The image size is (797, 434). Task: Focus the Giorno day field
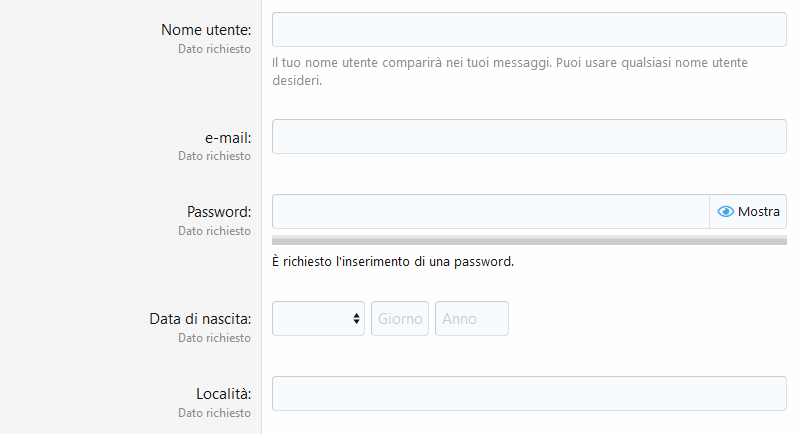coord(400,319)
